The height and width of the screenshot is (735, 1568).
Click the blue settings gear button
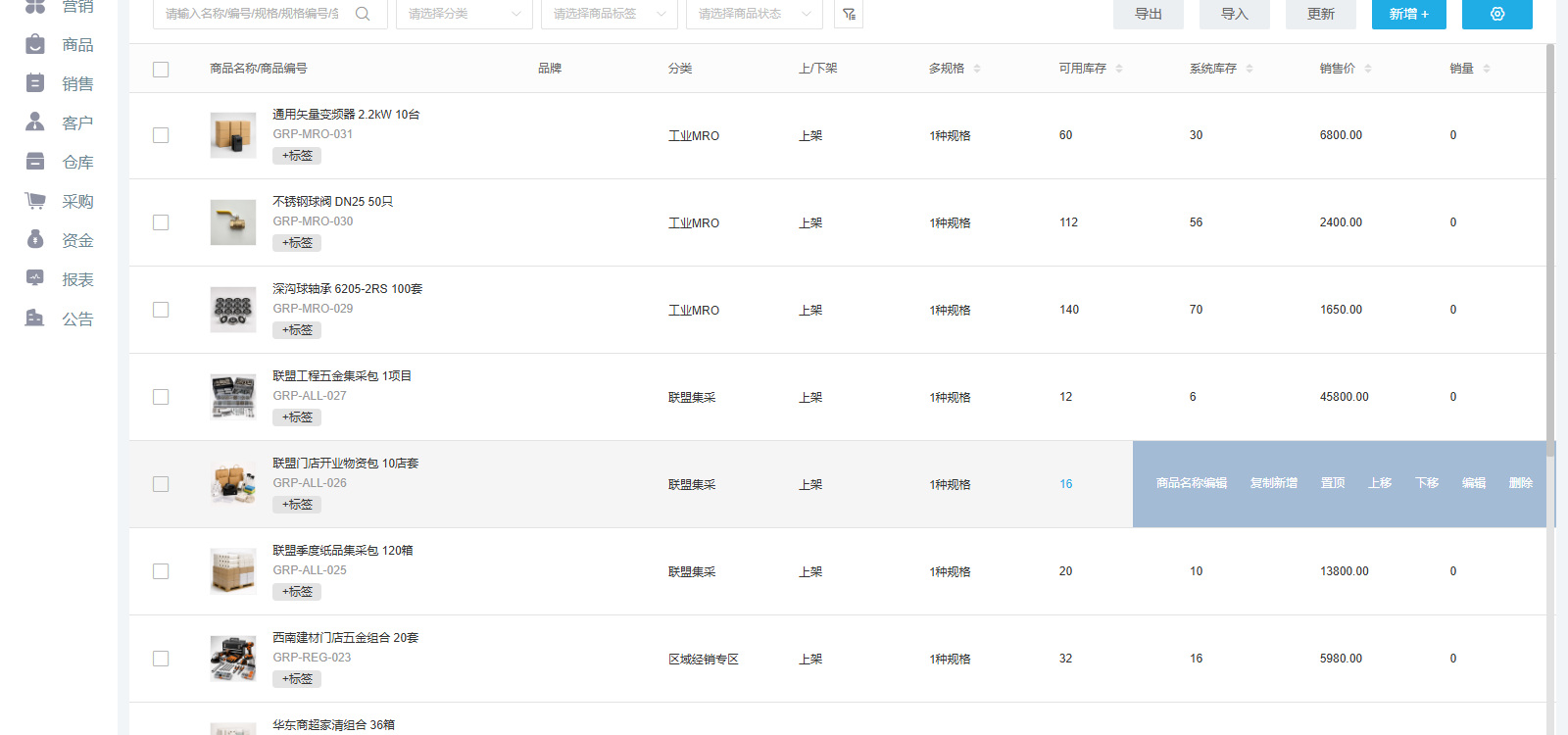pyautogui.click(x=1496, y=14)
